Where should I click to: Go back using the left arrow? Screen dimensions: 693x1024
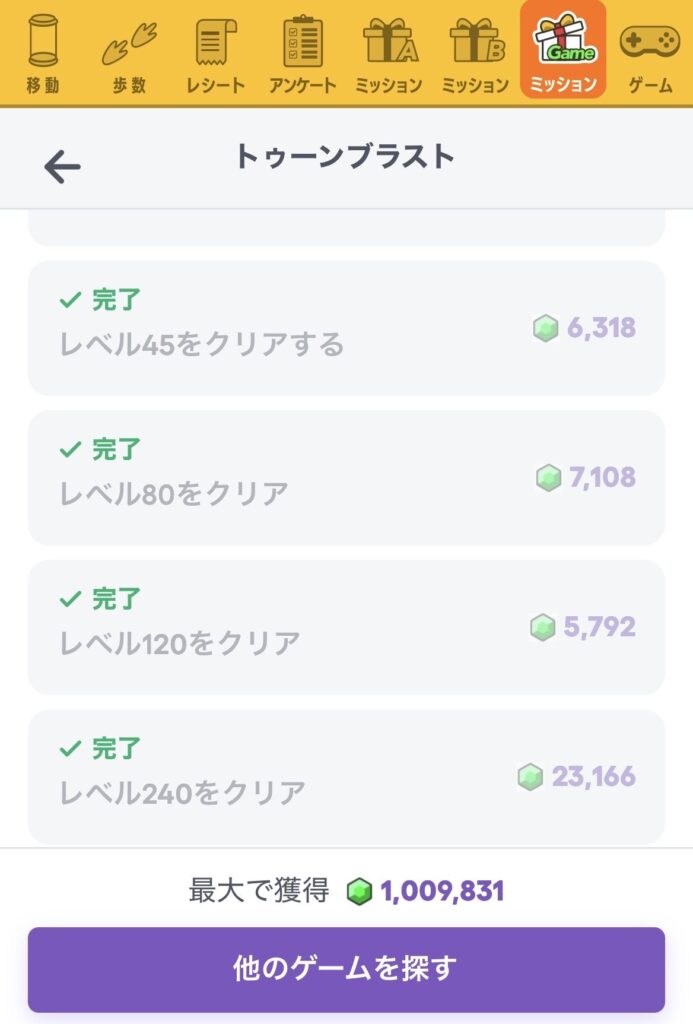point(62,167)
